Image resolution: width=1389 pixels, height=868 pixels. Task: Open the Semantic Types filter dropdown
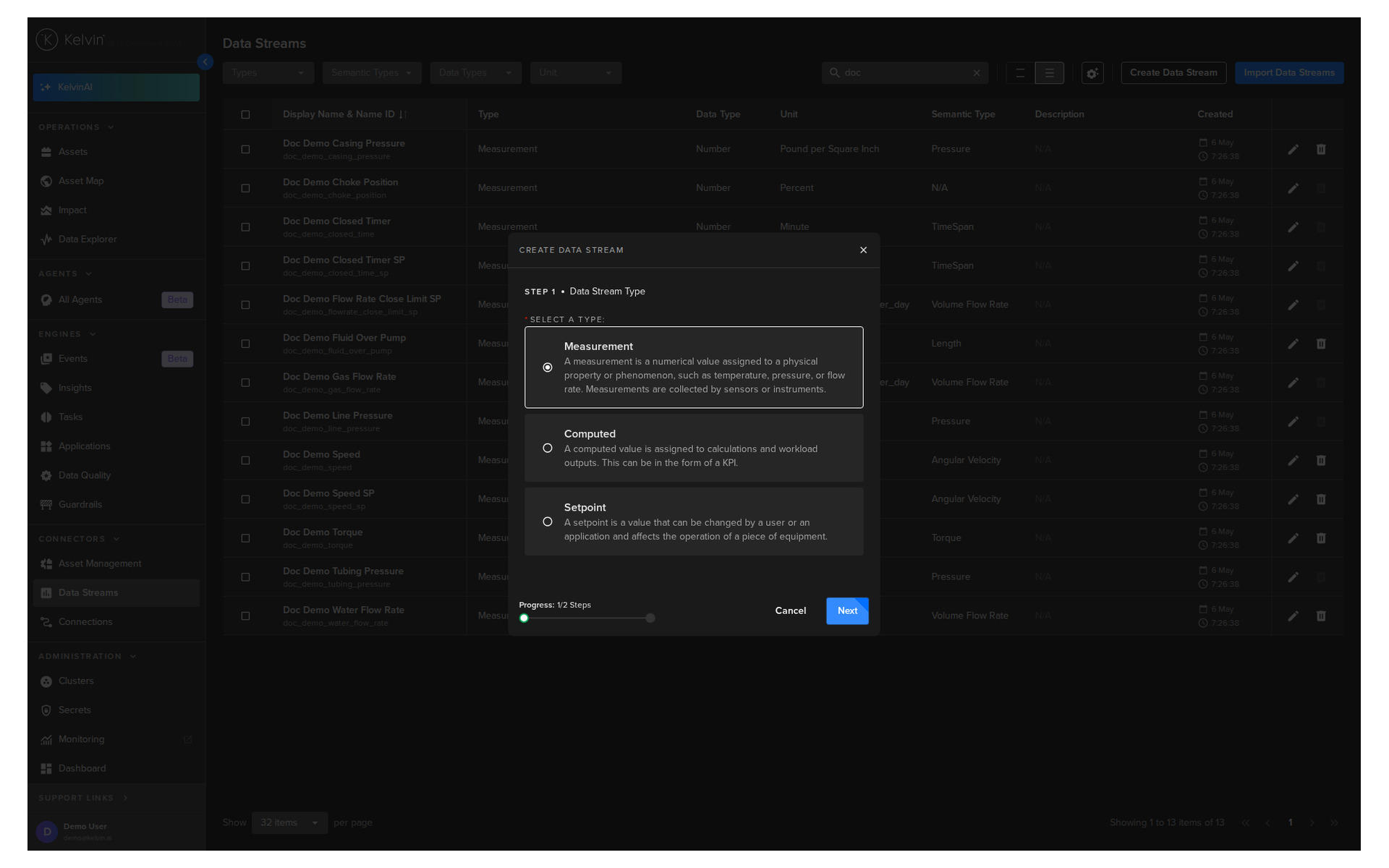[x=372, y=73]
